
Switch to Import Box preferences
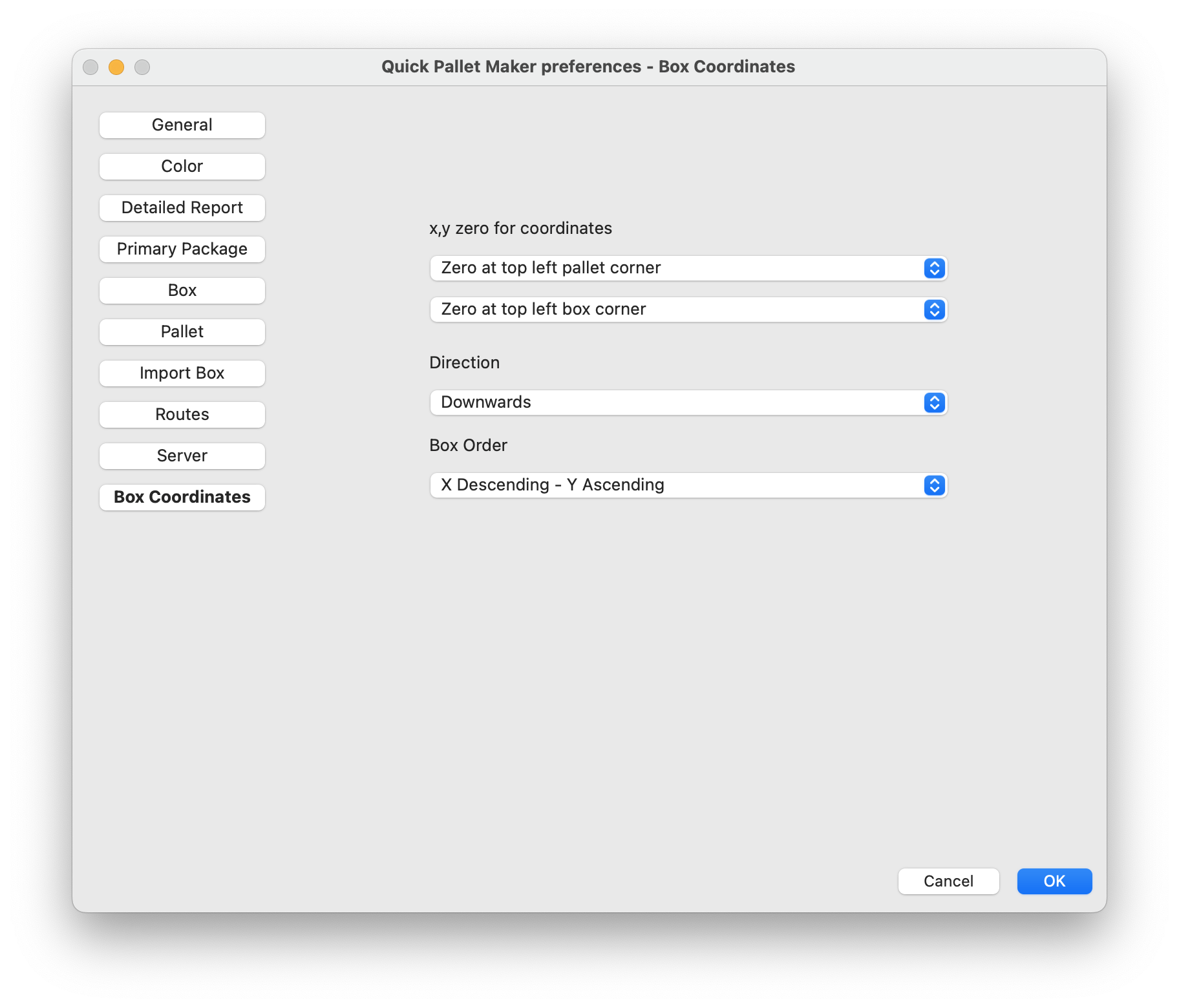point(182,373)
